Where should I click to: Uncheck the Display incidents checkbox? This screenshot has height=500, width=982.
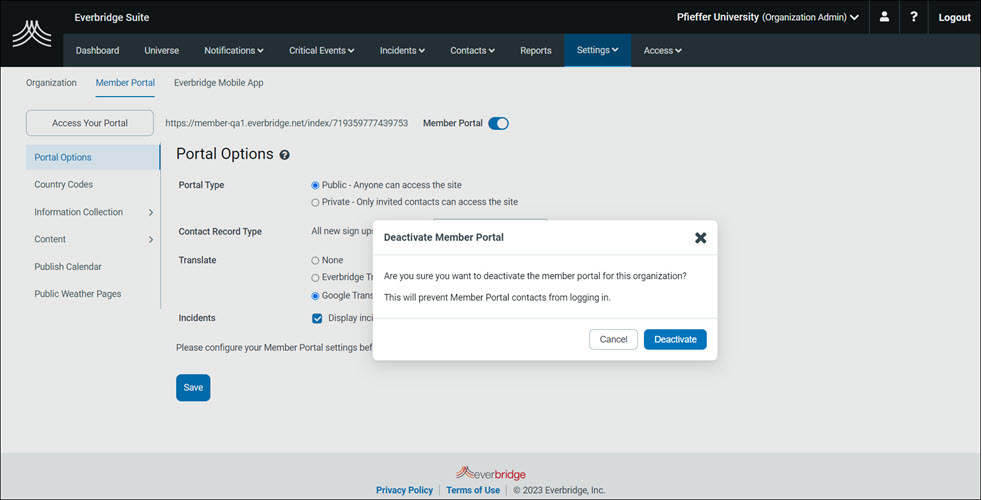pyautogui.click(x=317, y=318)
